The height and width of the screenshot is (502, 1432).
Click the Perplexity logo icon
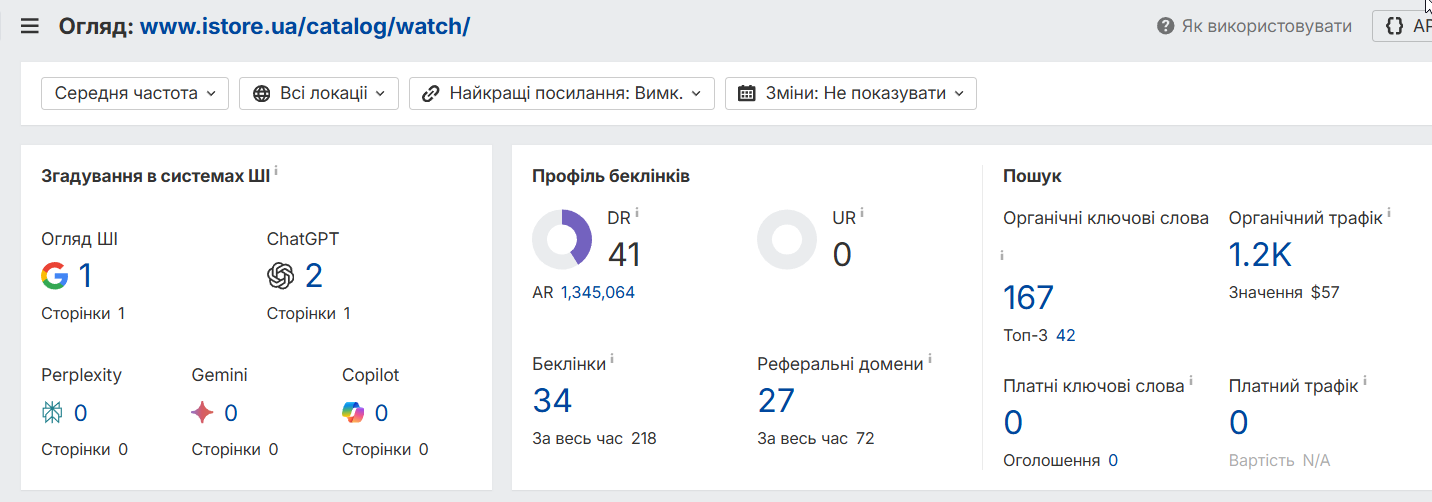click(x=52, y=412)
